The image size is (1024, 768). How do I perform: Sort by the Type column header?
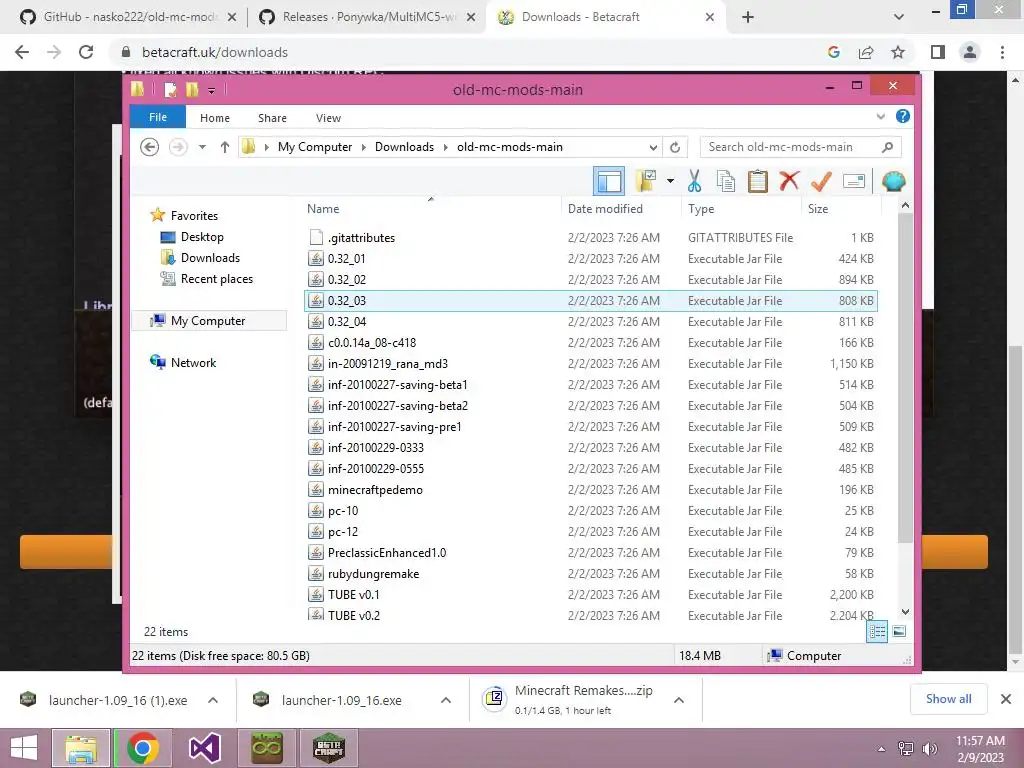(x=701, y=208)
